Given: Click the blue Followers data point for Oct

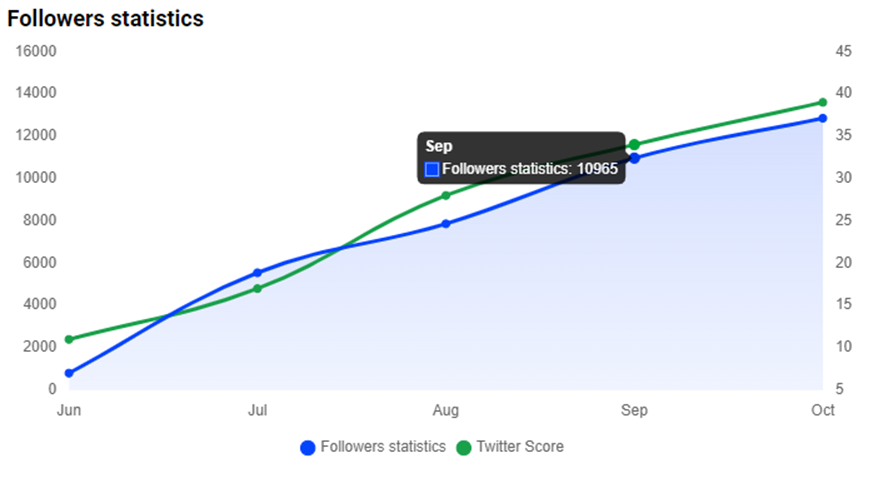Looking at the screenshot, I should [822, 118].
